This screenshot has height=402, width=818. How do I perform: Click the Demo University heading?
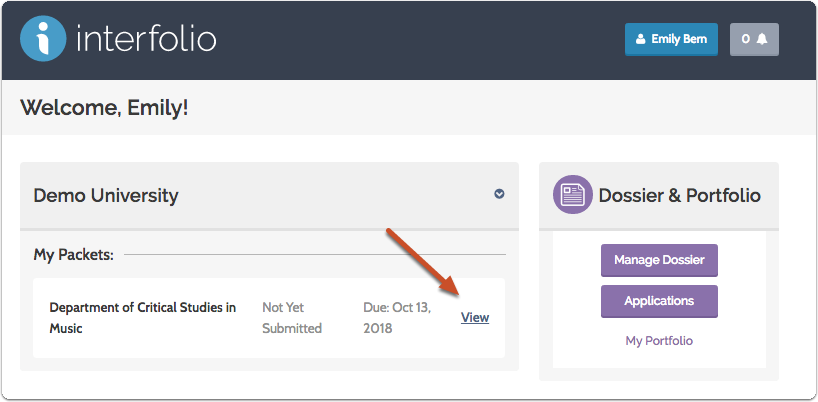(x=106, y=196)
